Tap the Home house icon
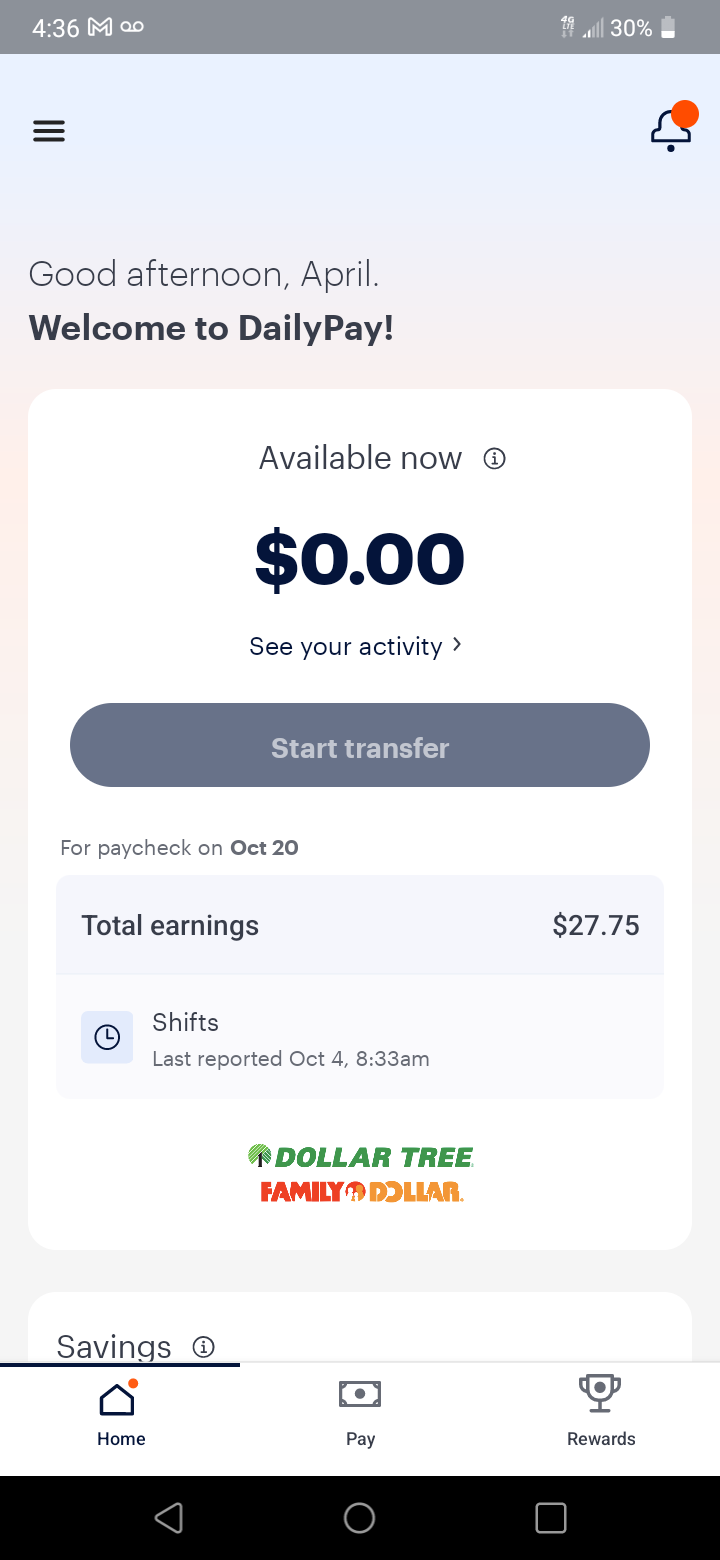This screenshot has height=1560, width=720. (x=117, y=1399)
